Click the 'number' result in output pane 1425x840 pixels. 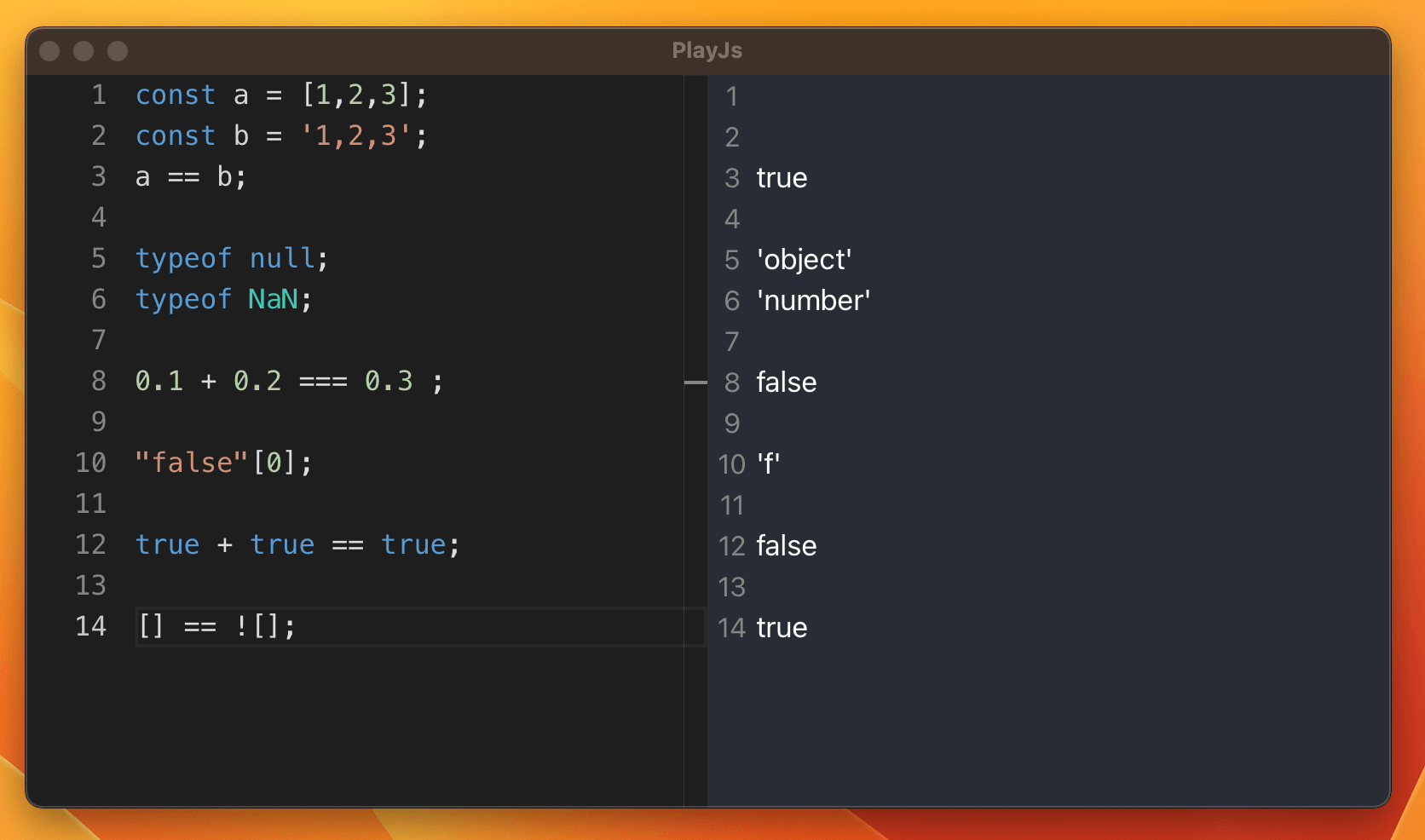[814, 300]
